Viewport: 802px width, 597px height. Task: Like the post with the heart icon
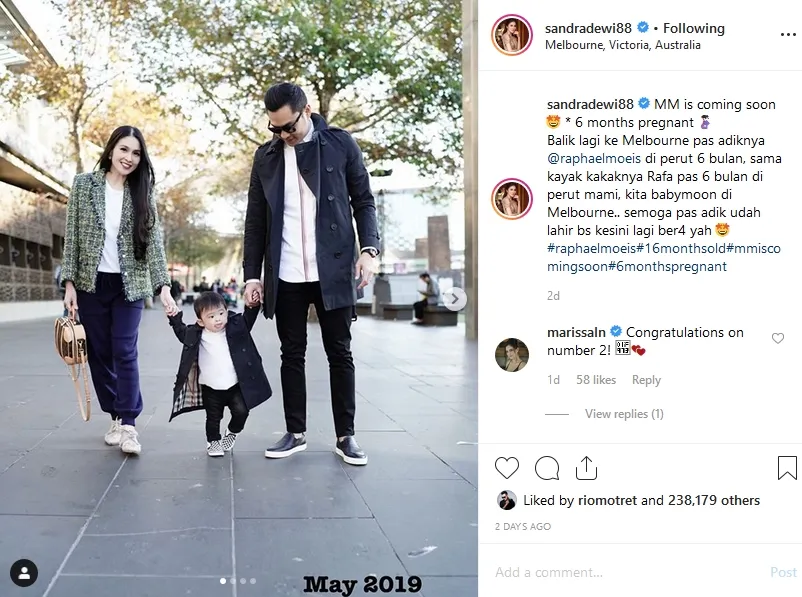[x=507, y=468]
